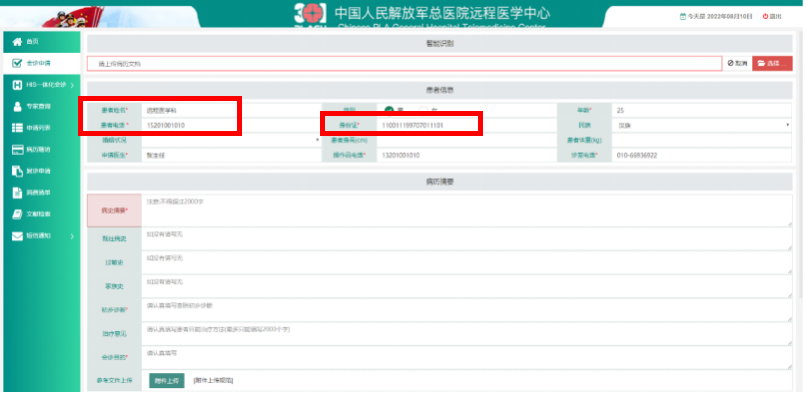The height and width of the screenshot is (394, 806).
Task: Click the 智能识别 section header
Action: [439, 43]
